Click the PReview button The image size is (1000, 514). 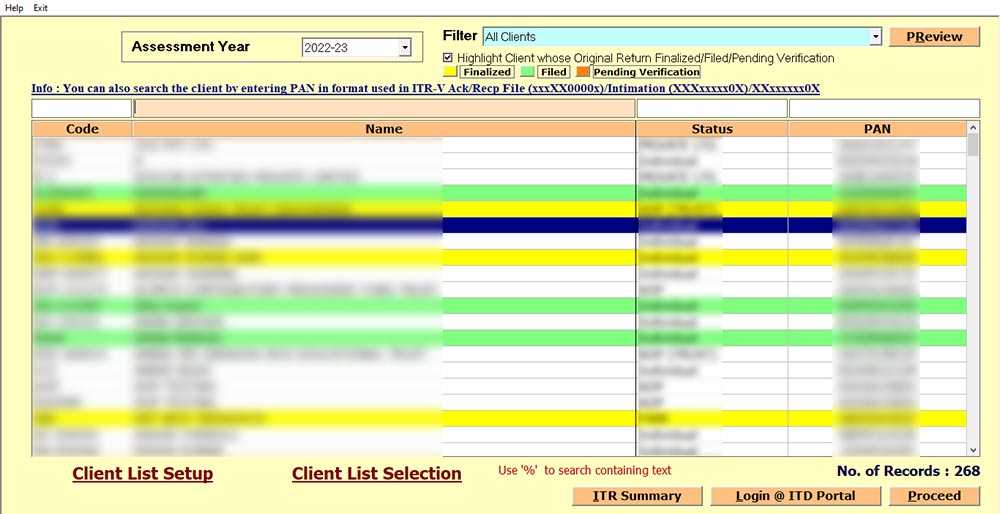click(934, 37)
